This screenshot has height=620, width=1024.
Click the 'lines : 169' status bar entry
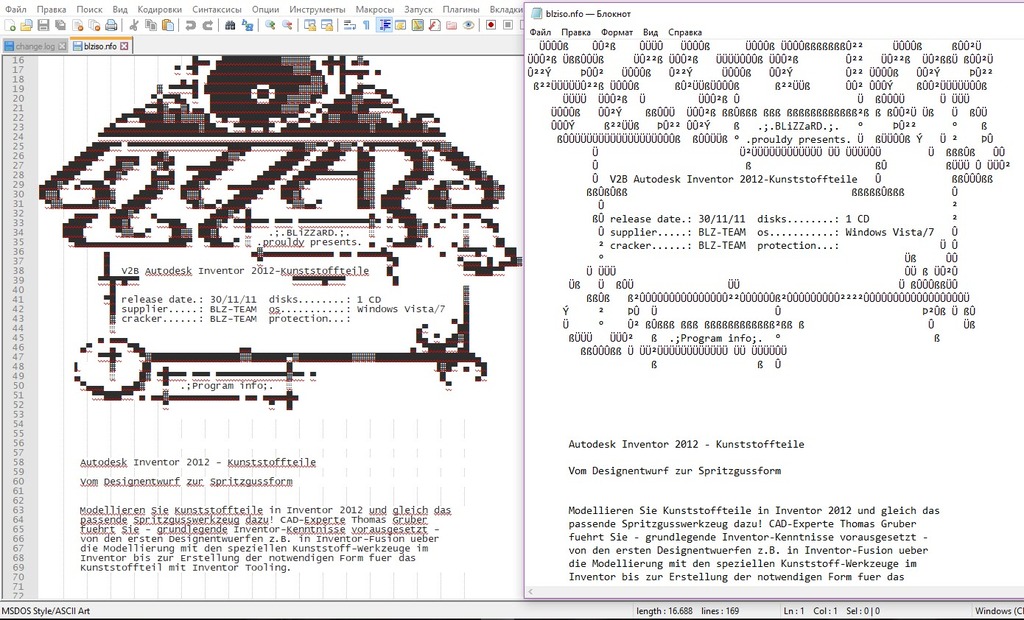pyautogui.click(x=719, y=612)
